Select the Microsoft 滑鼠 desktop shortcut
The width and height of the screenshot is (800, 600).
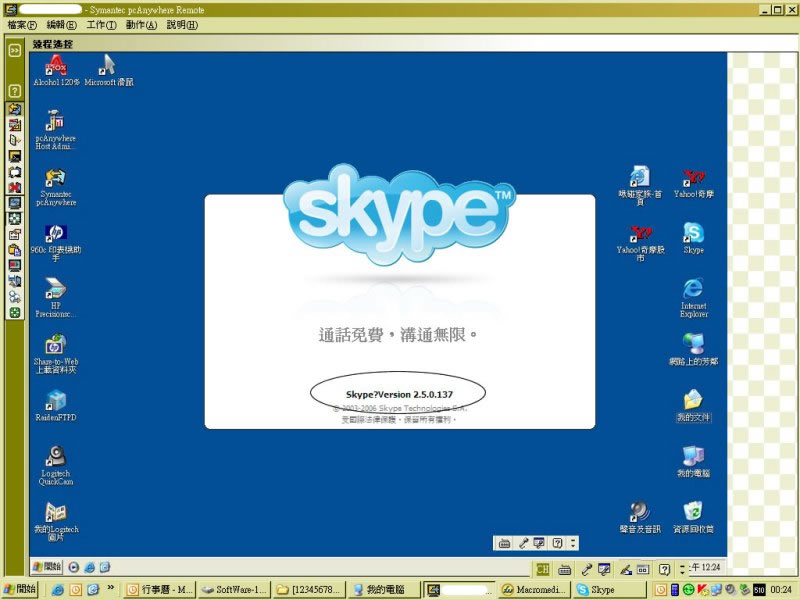[109, 70]
